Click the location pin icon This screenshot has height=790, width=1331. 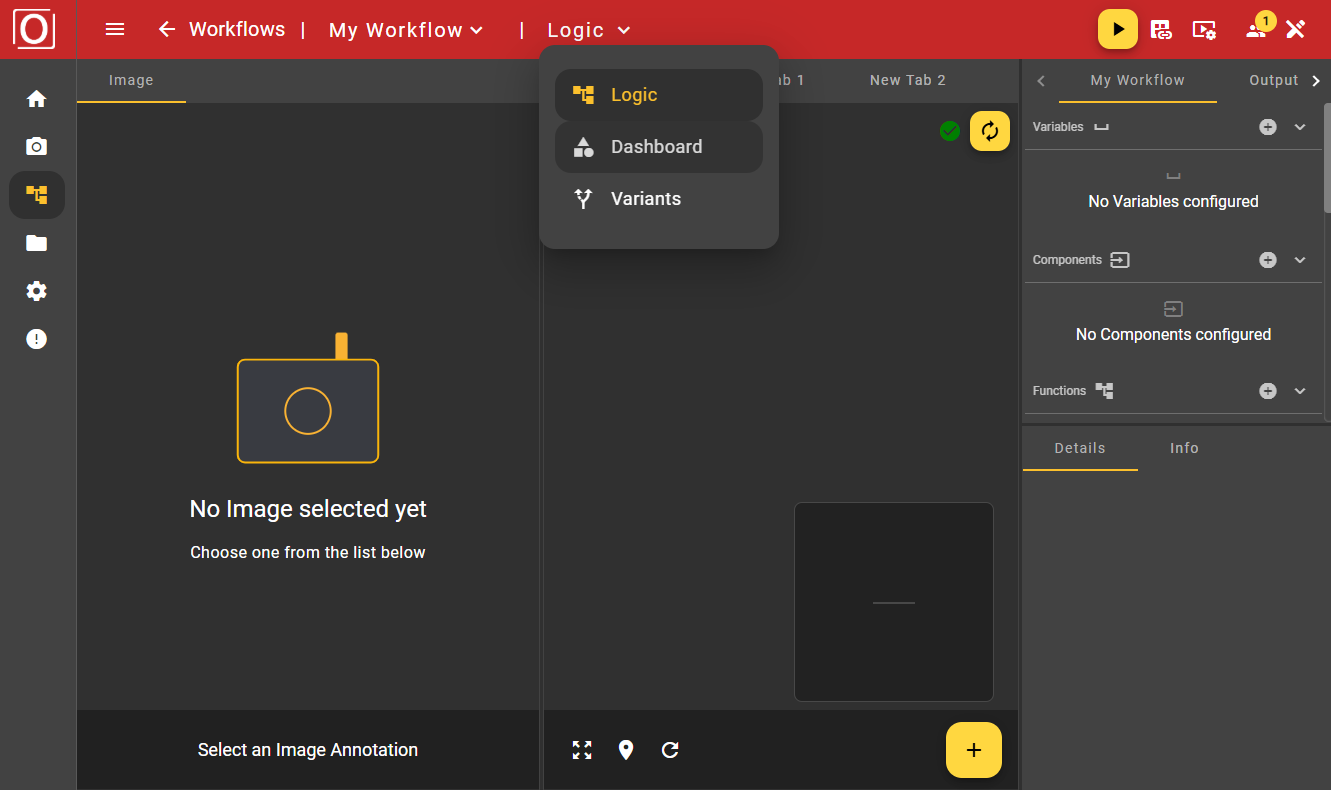pos(626,750)
